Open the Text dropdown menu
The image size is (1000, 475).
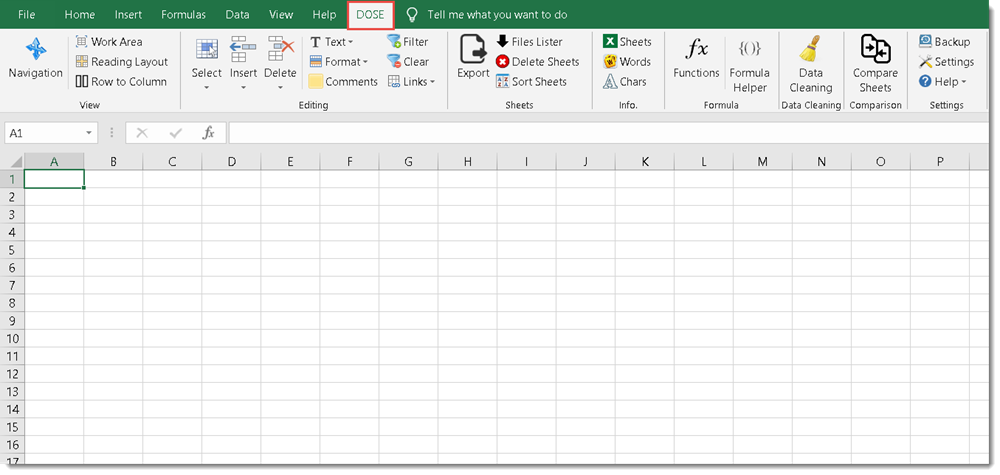coord(332,41)
